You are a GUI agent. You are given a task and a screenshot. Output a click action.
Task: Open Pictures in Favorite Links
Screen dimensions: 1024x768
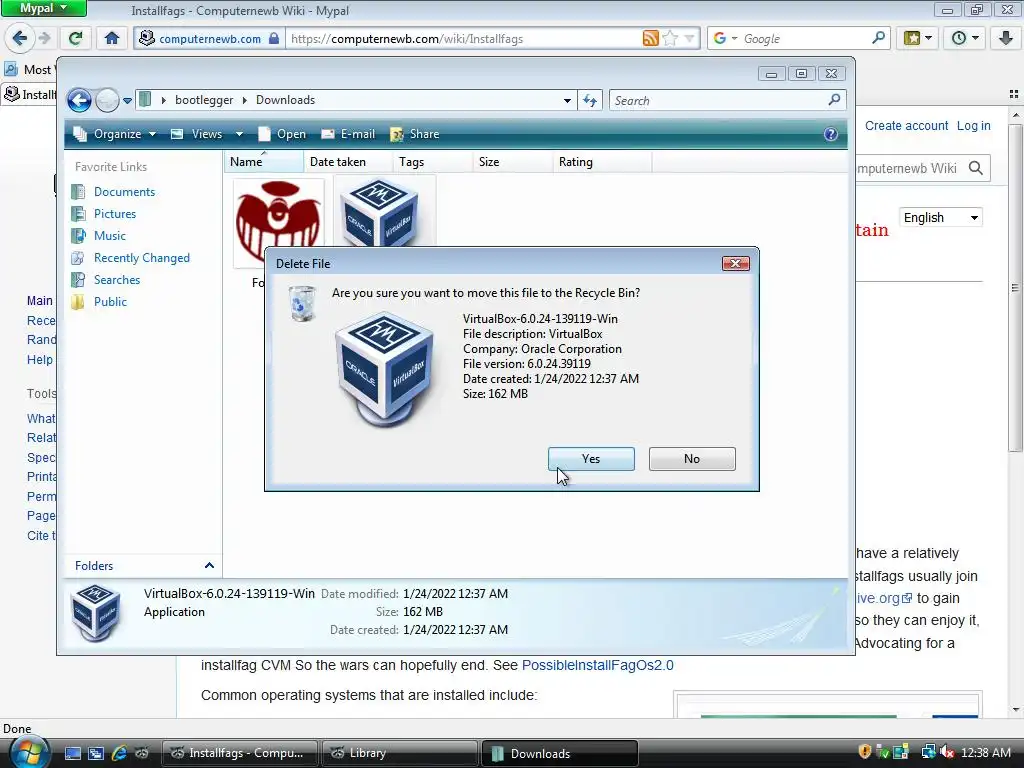[x=114, y=214]
